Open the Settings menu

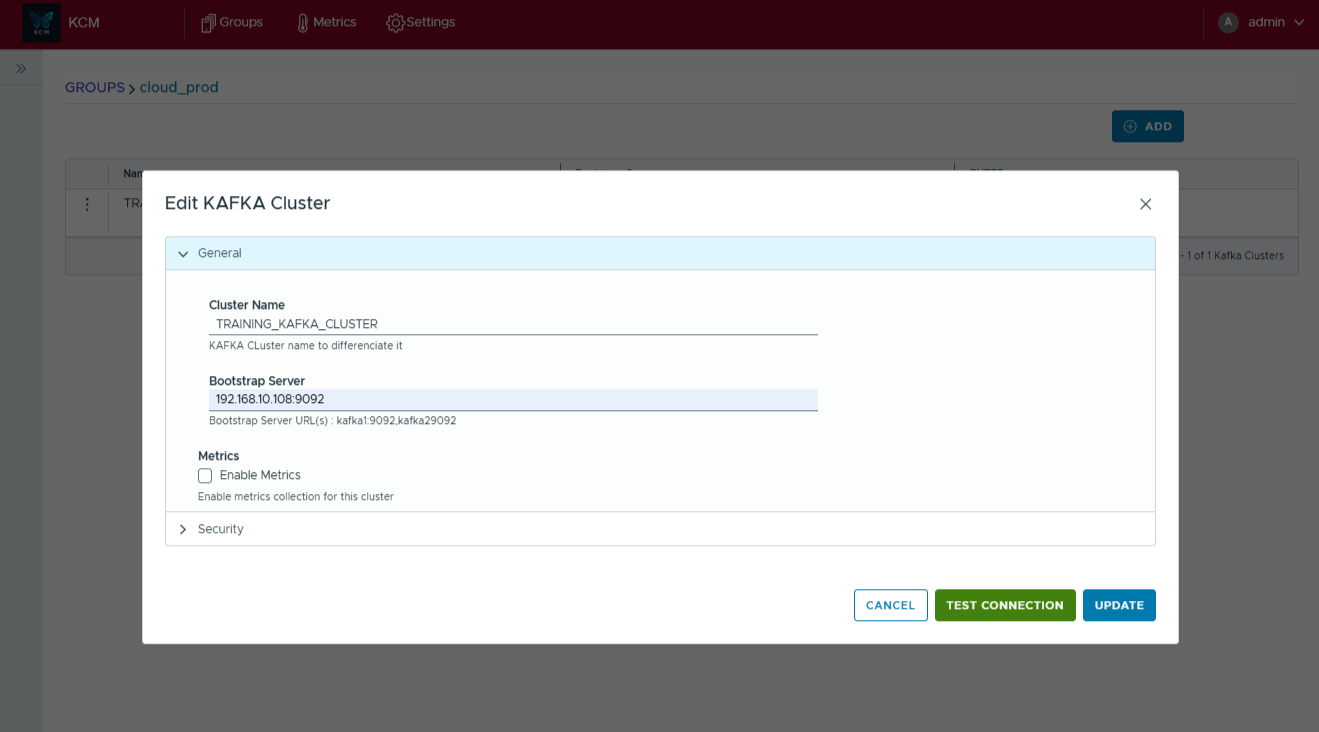pos(431,22)
